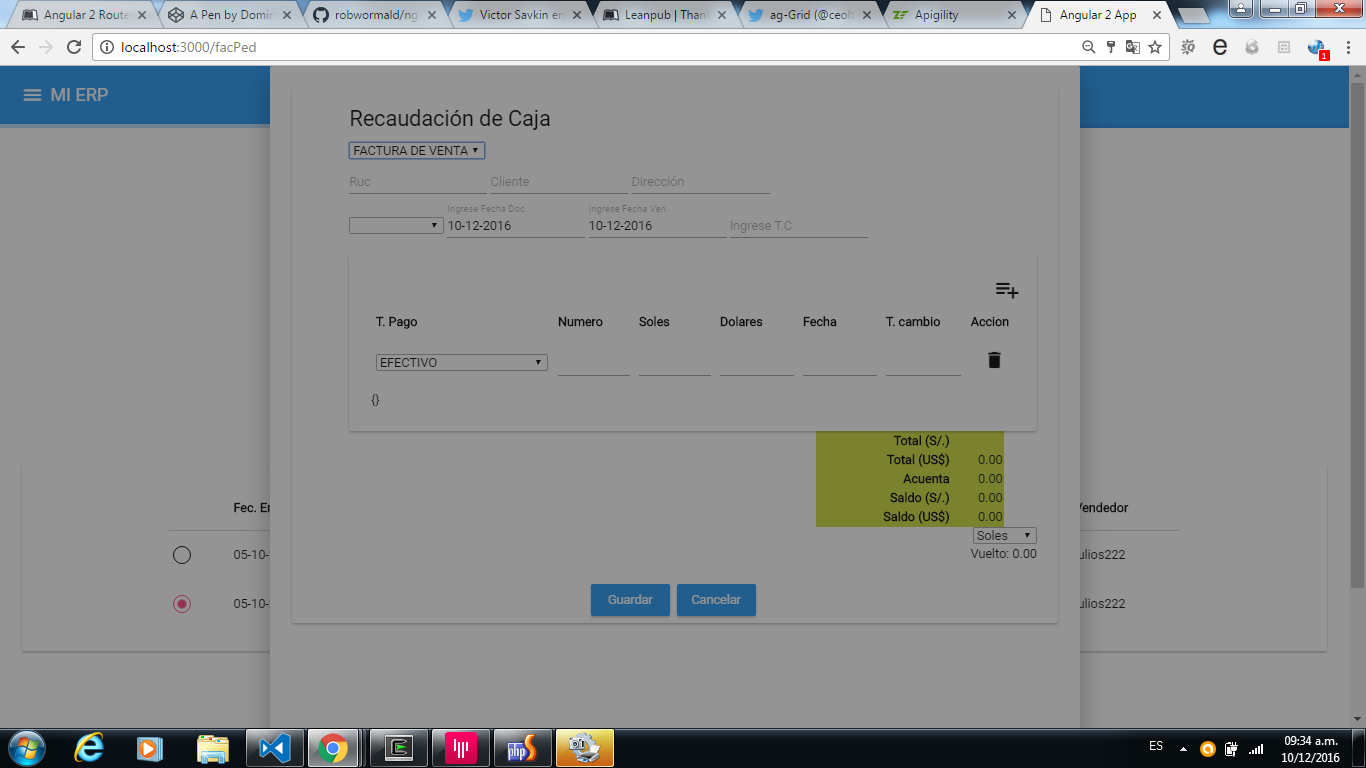Viewport: 1366px width, 768px height.
Task: Open Visual Studio Code from the taskbar
Action: (x=273, y=748)
